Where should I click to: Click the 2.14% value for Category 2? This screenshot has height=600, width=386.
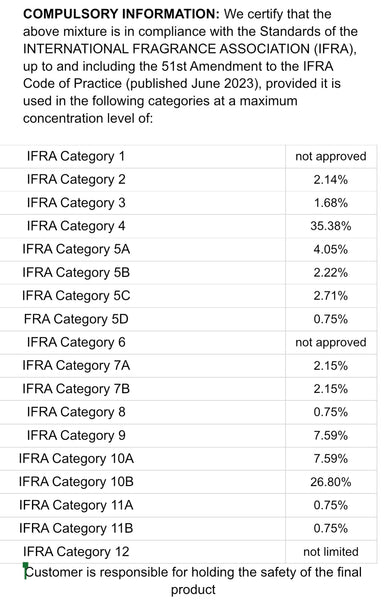pyautogui.click(x=331, y=179)
